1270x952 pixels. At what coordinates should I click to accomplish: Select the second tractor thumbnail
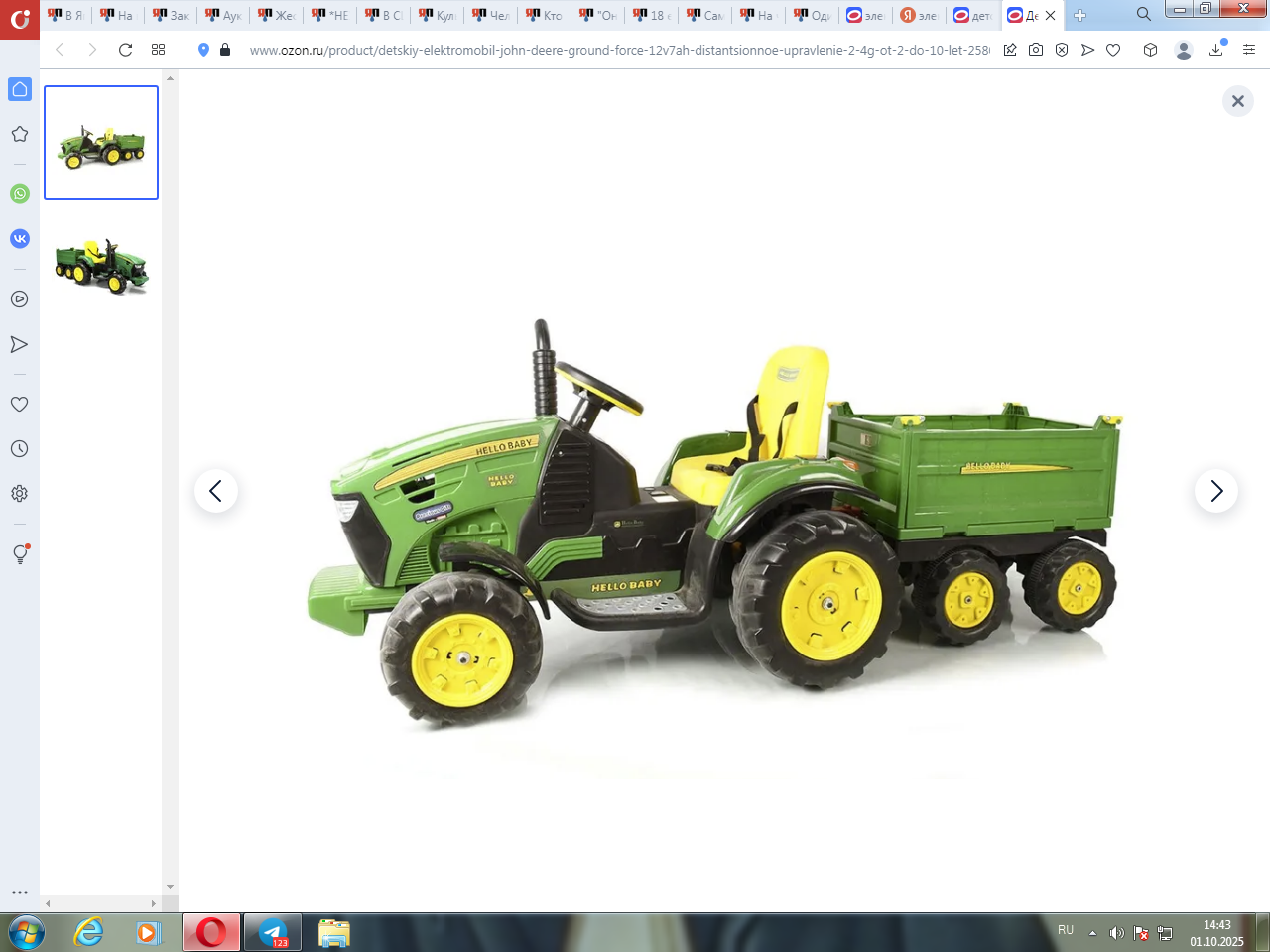click(101, 266)
